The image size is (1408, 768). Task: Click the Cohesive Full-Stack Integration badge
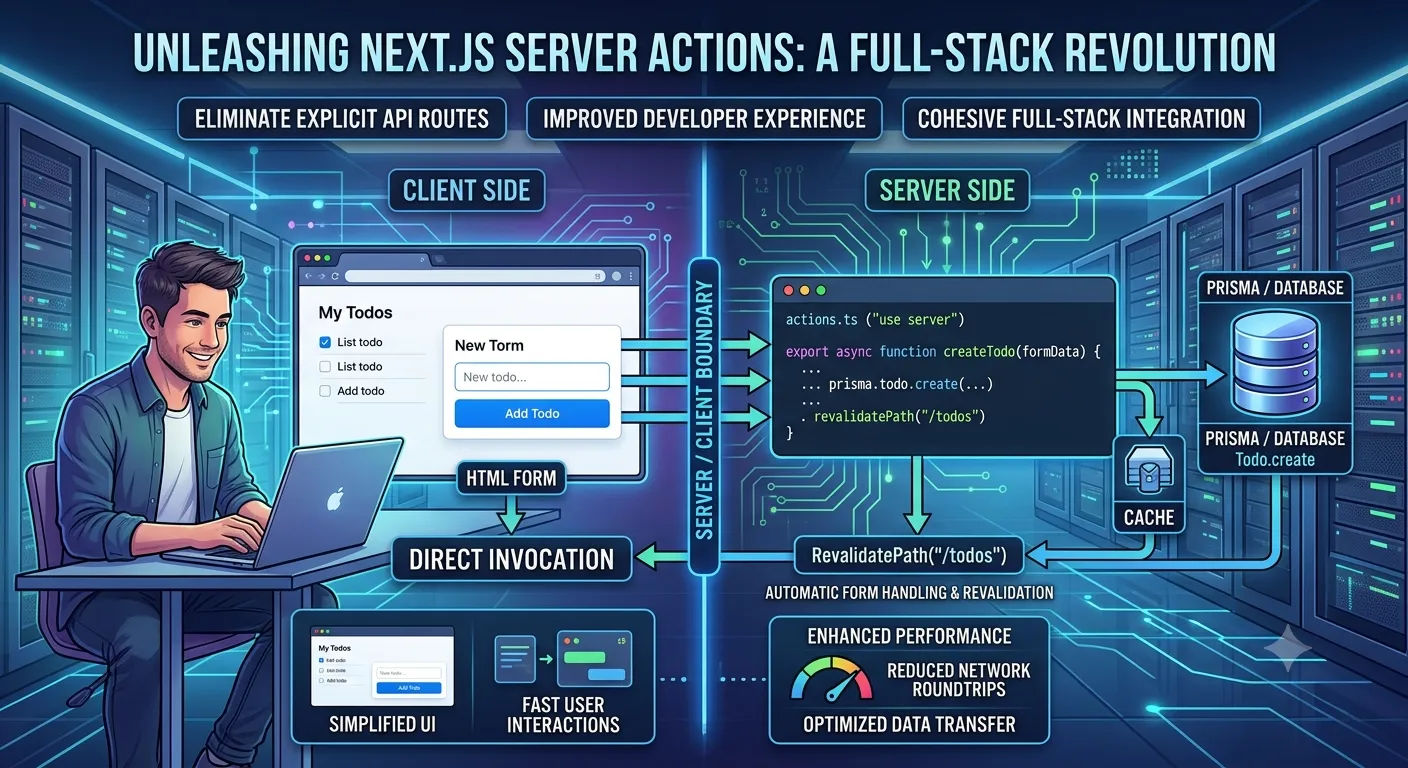point(1081,120)
